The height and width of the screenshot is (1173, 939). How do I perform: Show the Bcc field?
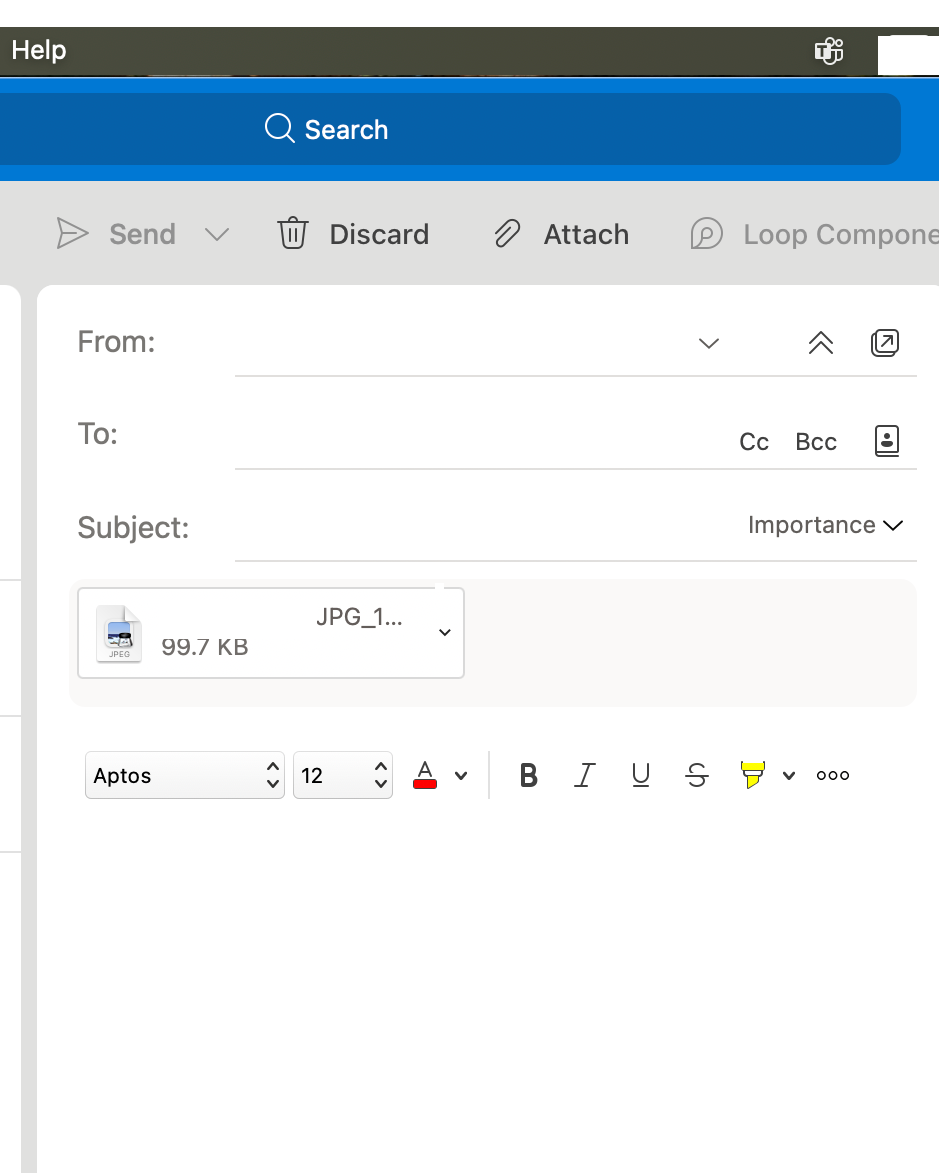coord(816,442)
